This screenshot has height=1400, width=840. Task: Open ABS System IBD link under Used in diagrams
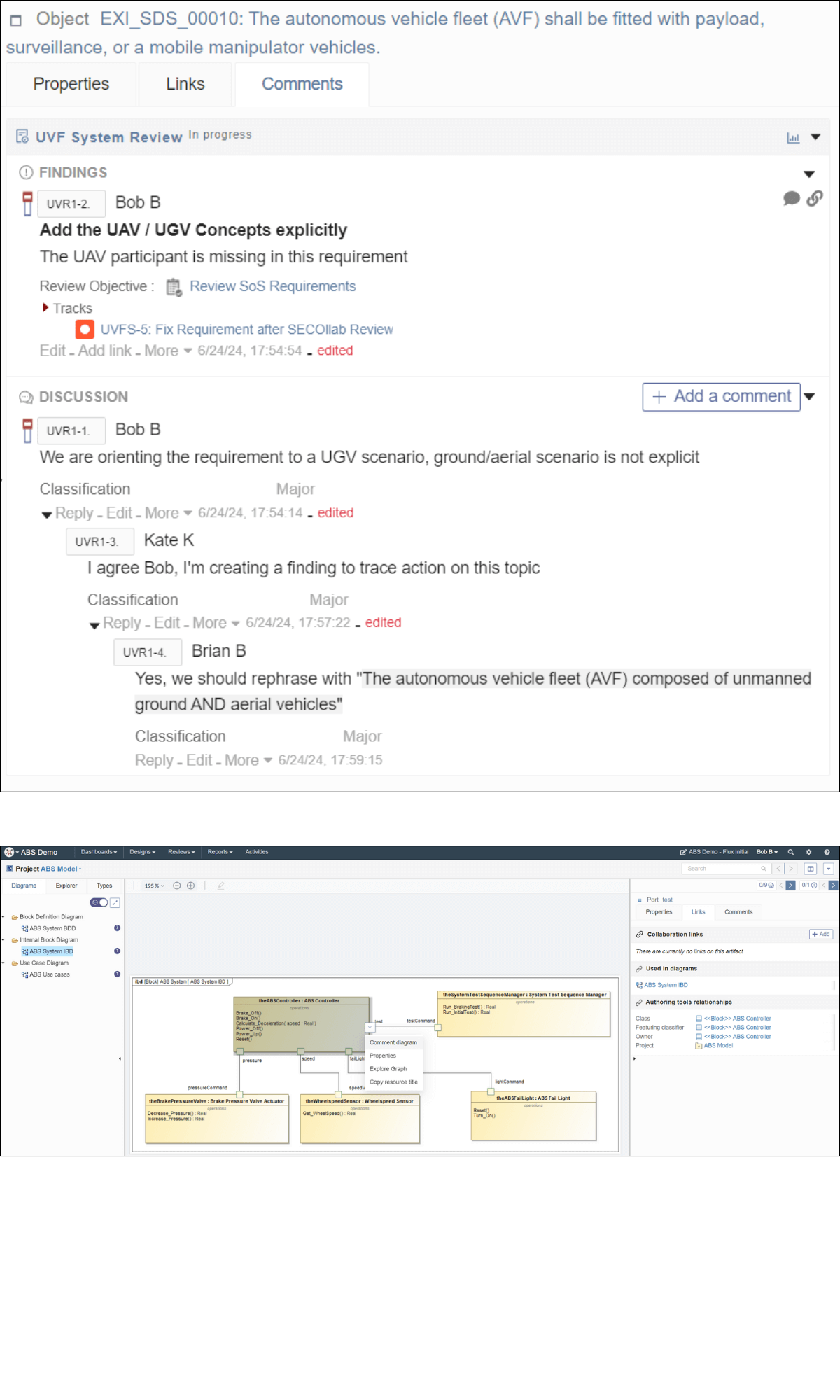(666, 985)
